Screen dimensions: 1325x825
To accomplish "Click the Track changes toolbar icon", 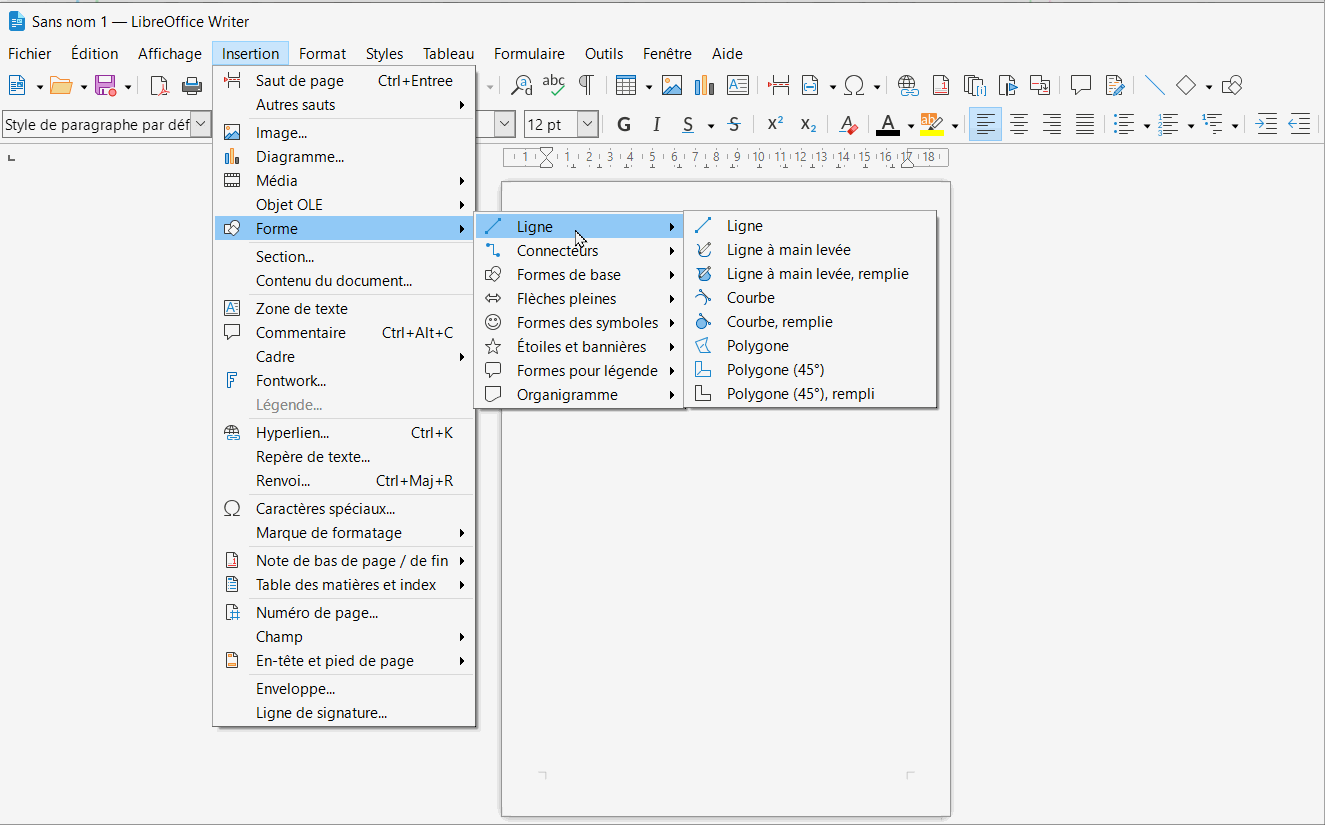I will 1114,86.
